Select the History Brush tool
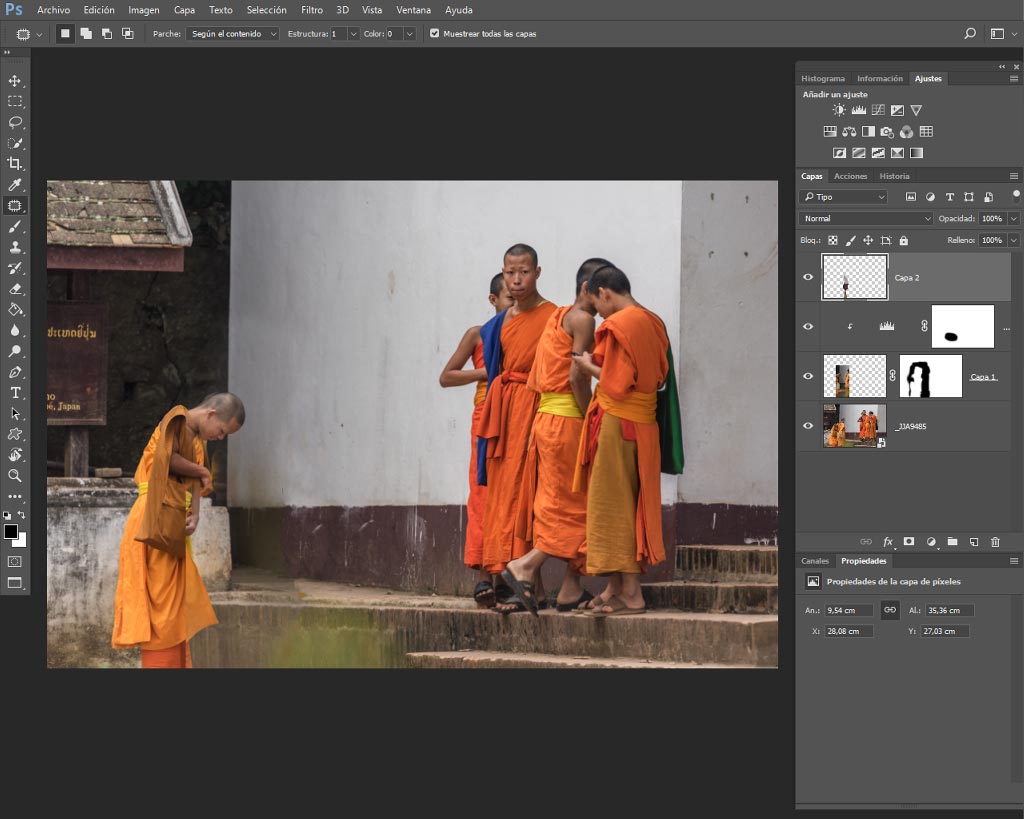Viewport: 1024px width, 819px height. tap(14, 268)
